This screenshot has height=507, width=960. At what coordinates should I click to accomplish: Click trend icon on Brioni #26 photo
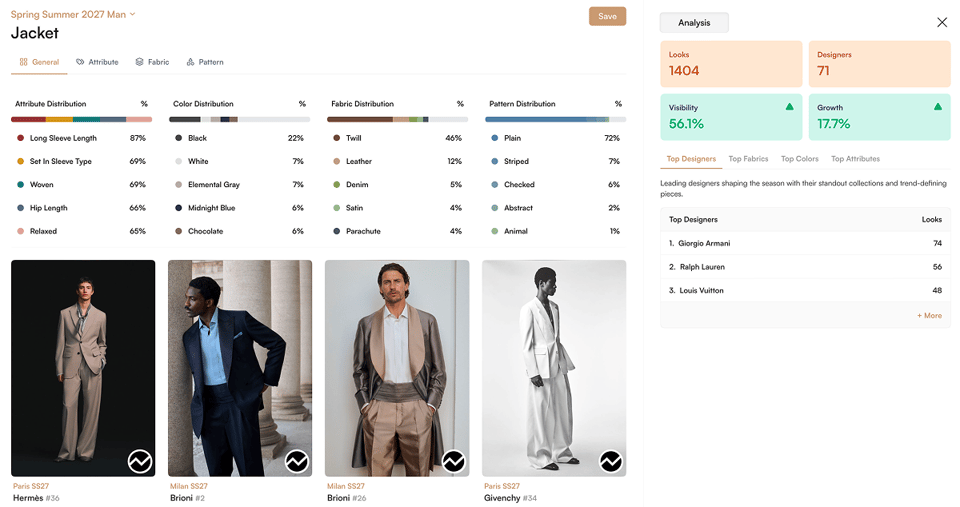click(x=454, y=461)
